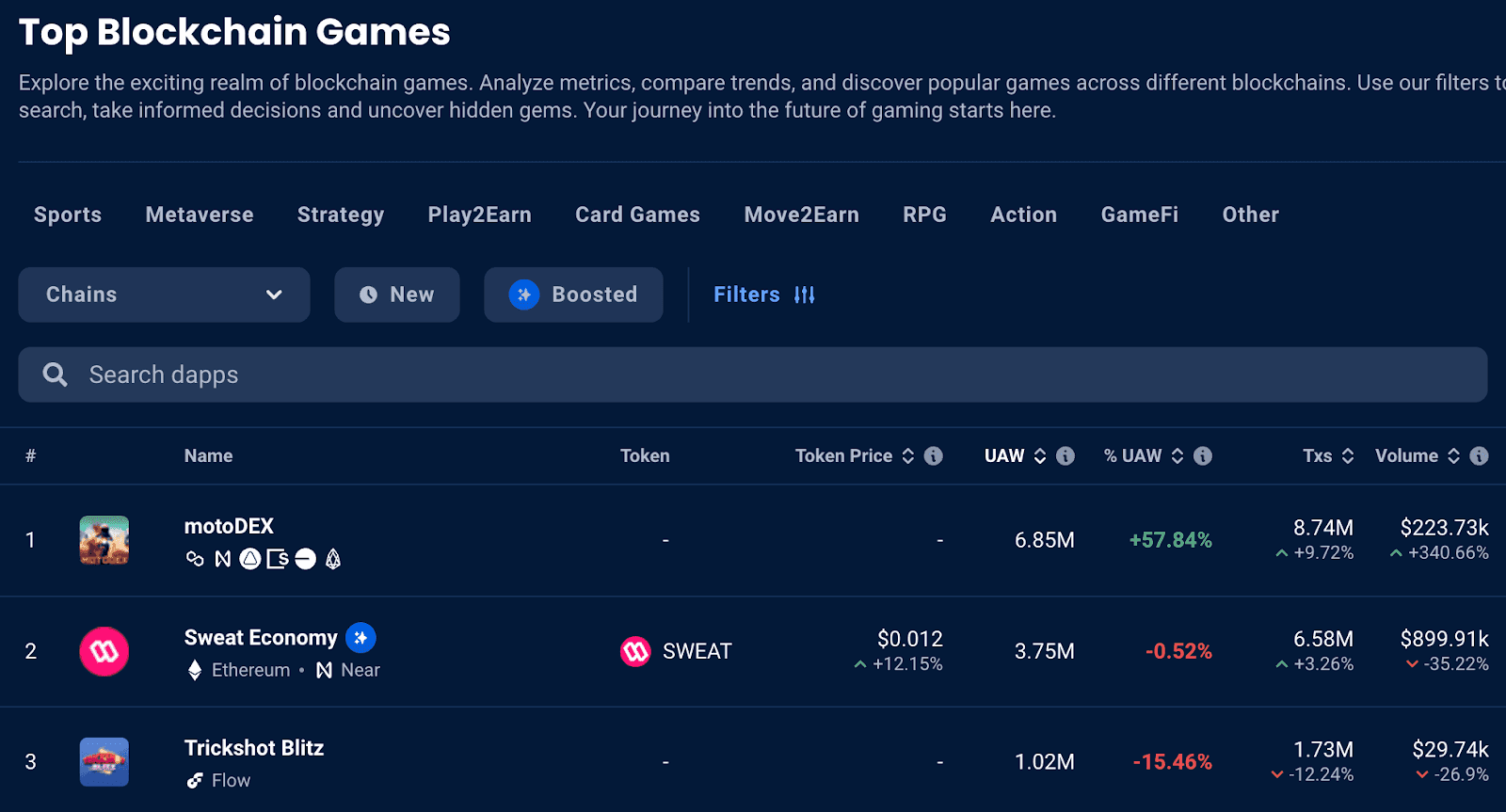Open the Sweat Economy link
This screenshot has height=812, width=1506.
[261, 638]
